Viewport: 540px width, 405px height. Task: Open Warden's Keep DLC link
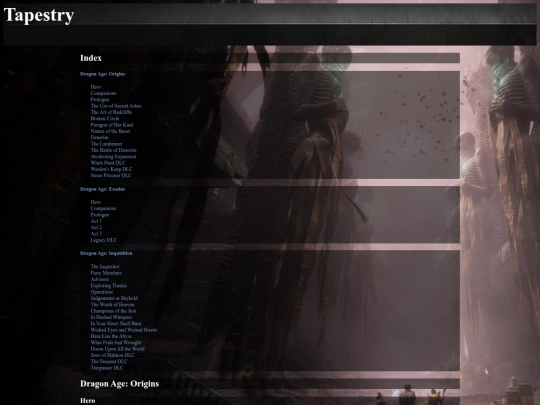(111, 169)
